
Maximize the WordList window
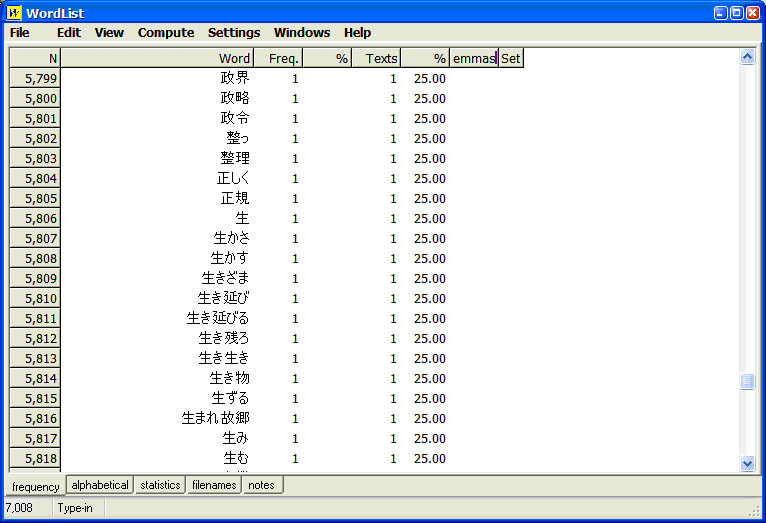(x=736, y=13)
